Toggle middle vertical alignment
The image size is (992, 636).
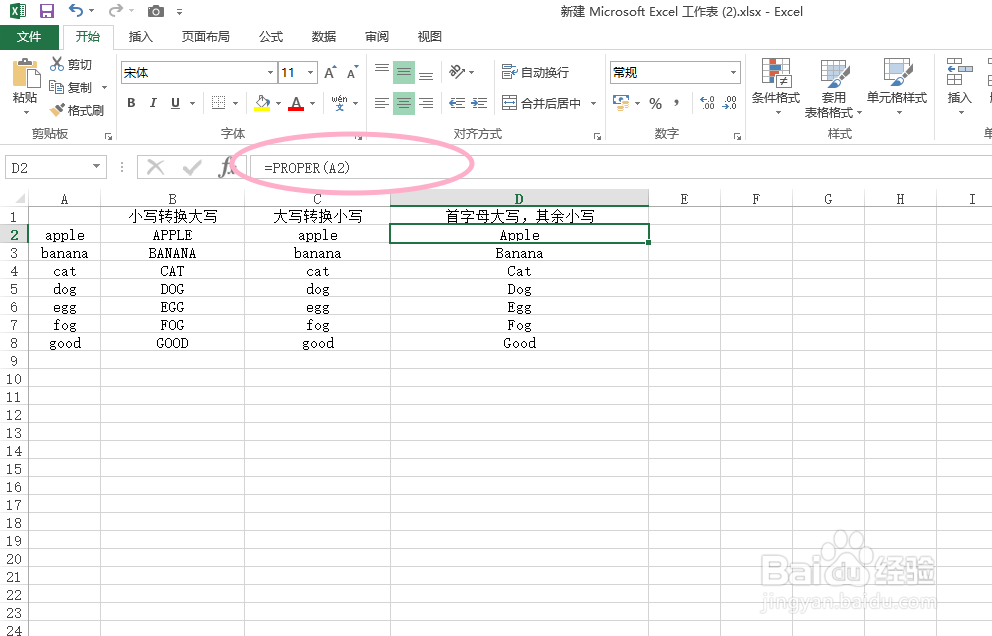[403, 72]
